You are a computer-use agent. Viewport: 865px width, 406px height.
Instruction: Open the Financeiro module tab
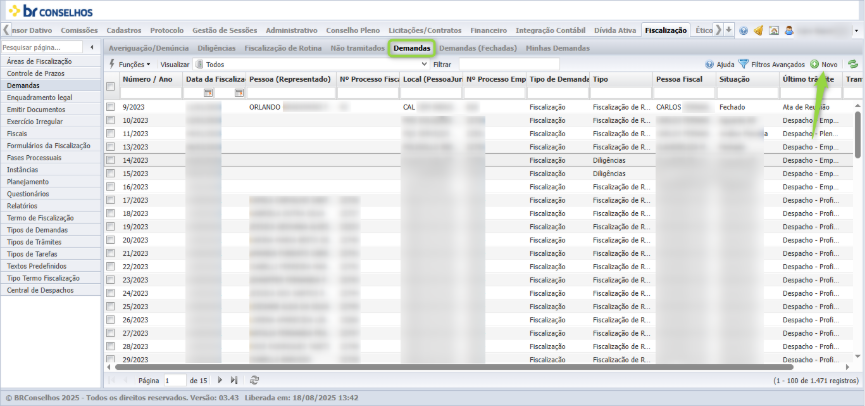coord(488,30)
